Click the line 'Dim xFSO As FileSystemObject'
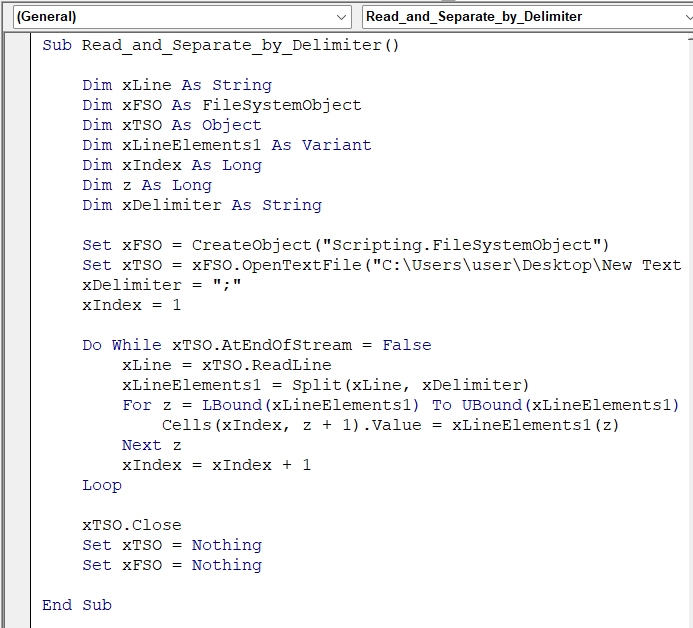Viewport: 693px width, 628px height. coord(222,105)
